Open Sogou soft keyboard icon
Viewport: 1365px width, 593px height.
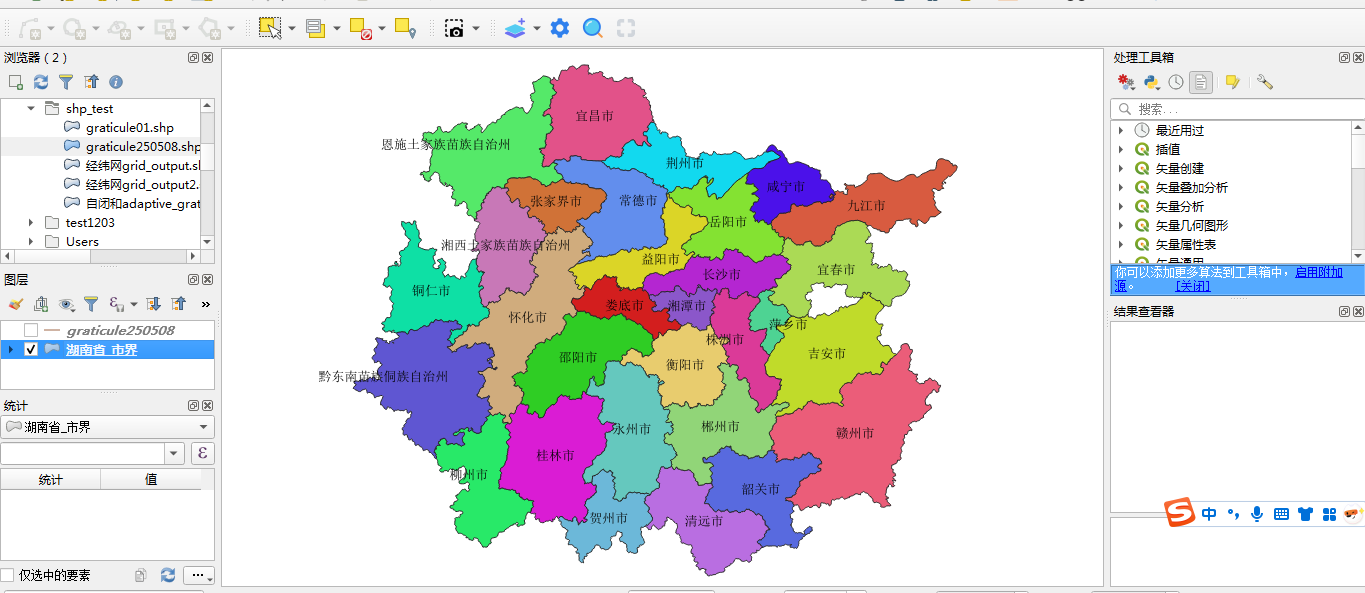click(x=1281, y=514)
